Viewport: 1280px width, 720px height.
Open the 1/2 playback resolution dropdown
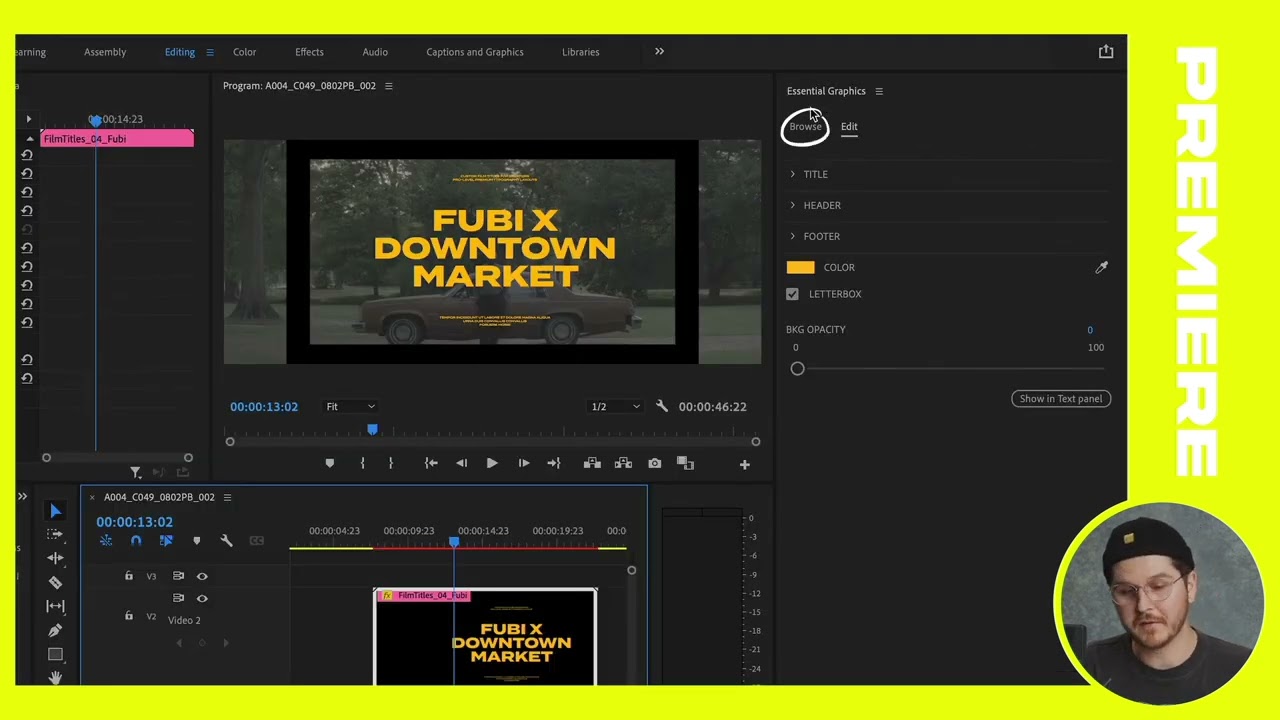(615, 406)
